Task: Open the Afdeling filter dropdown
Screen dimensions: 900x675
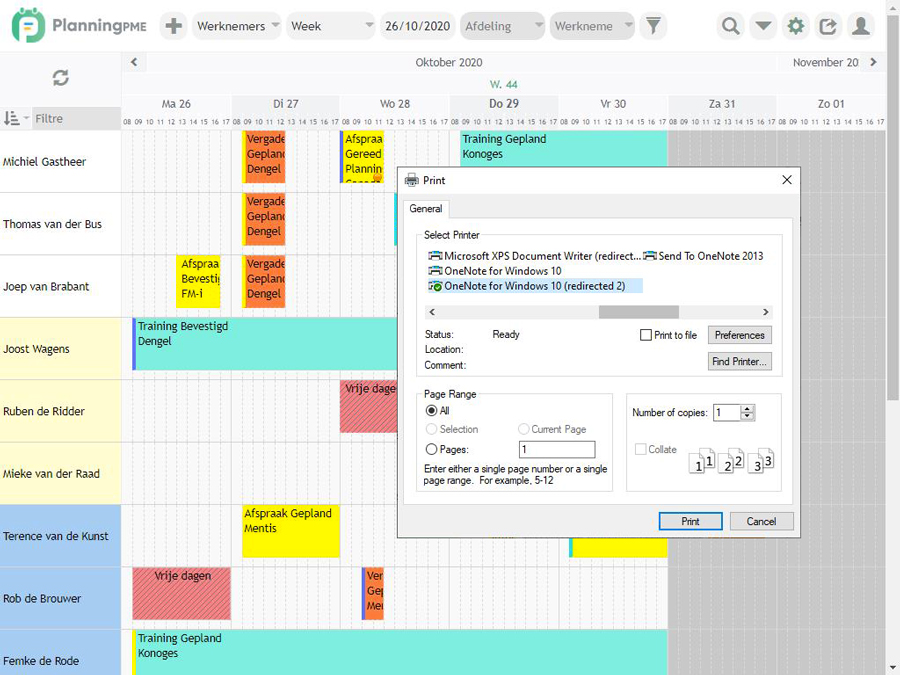Action: coord(502,26)
